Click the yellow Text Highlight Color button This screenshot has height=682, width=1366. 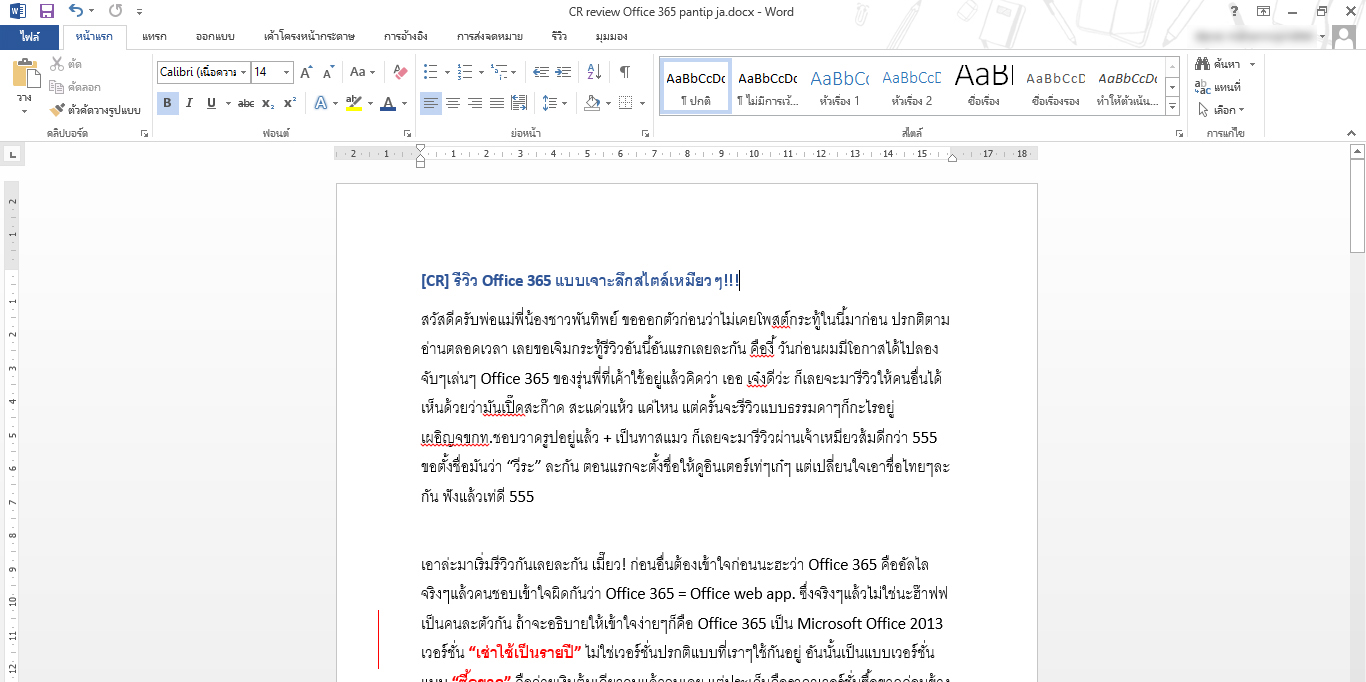pos(352,103)
